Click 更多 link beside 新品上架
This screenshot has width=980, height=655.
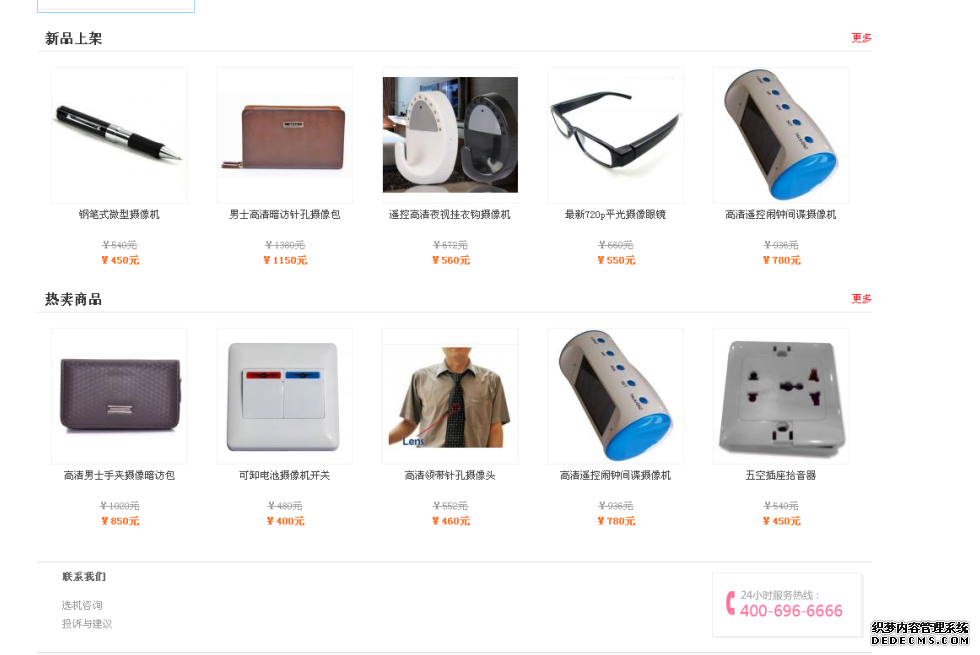pyautogui.click(x=861, y=38)
